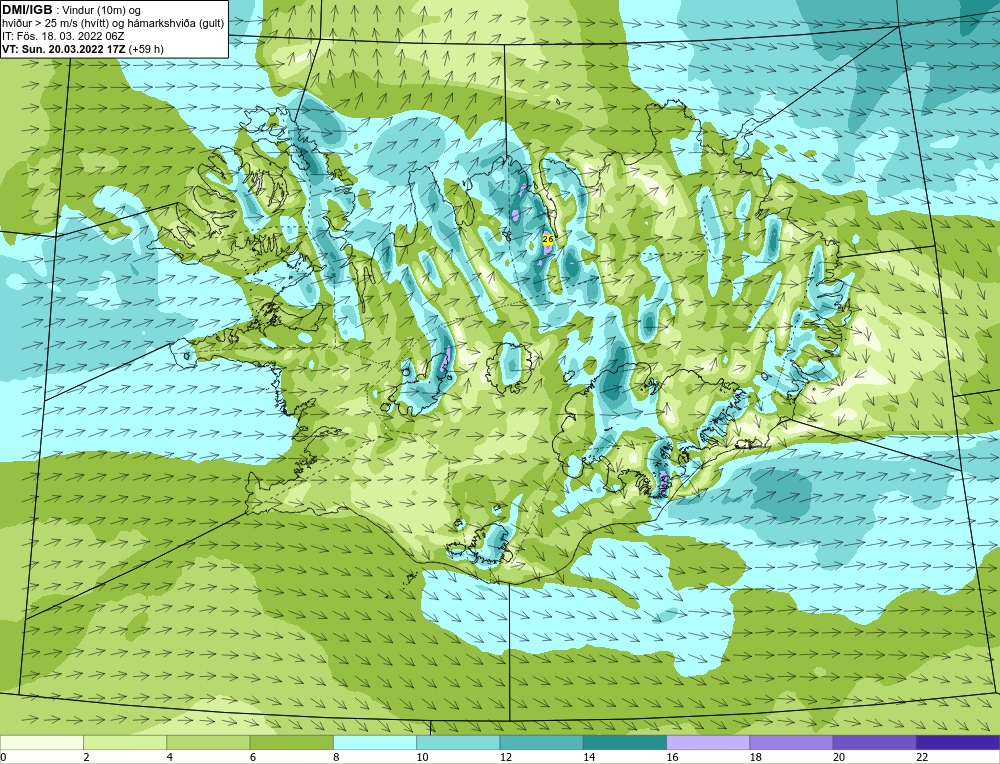
Task: Click the 'hviður > 25 m/s' description line
Action: pos(113,24)
